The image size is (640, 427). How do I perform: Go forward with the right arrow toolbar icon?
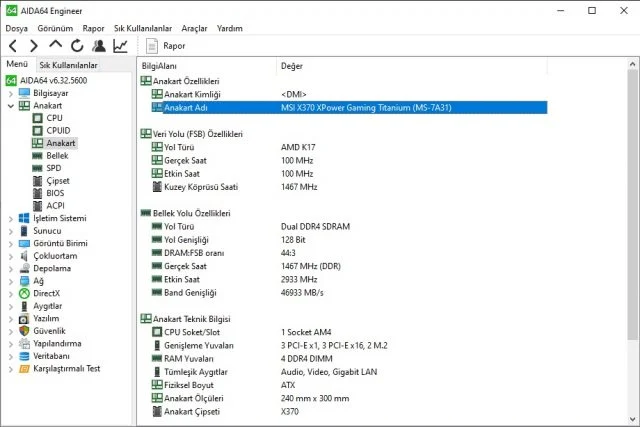click(x=34, y=46)
